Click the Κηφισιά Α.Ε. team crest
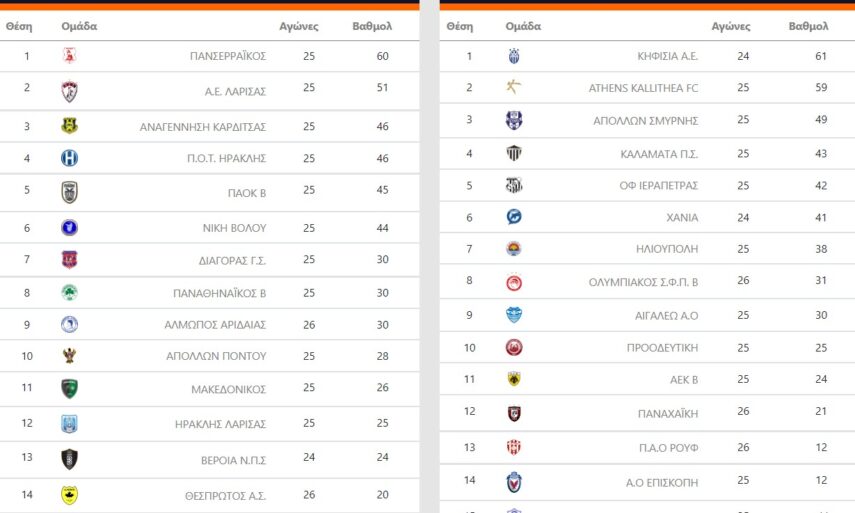The height and width of the screenshot is (513, 855). point(514,56)
